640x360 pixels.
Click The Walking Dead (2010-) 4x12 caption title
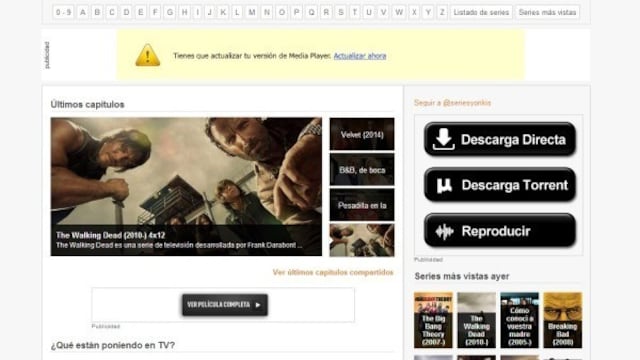111,236
